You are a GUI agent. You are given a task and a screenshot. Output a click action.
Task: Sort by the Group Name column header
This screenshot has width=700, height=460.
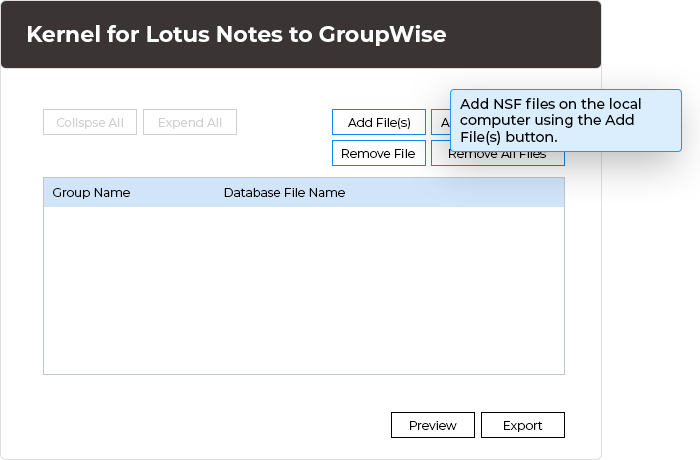pos(91,193)
